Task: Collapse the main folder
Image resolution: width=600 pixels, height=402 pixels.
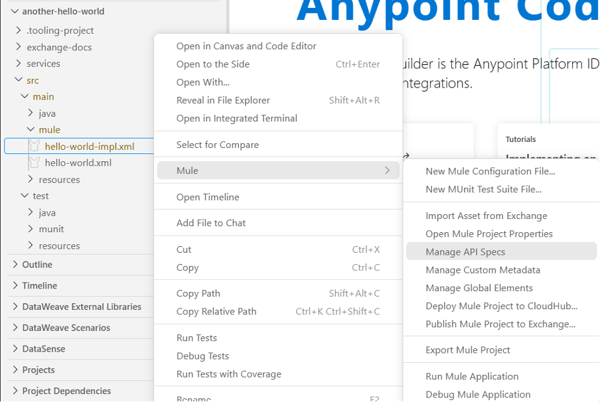Action: 24,96
